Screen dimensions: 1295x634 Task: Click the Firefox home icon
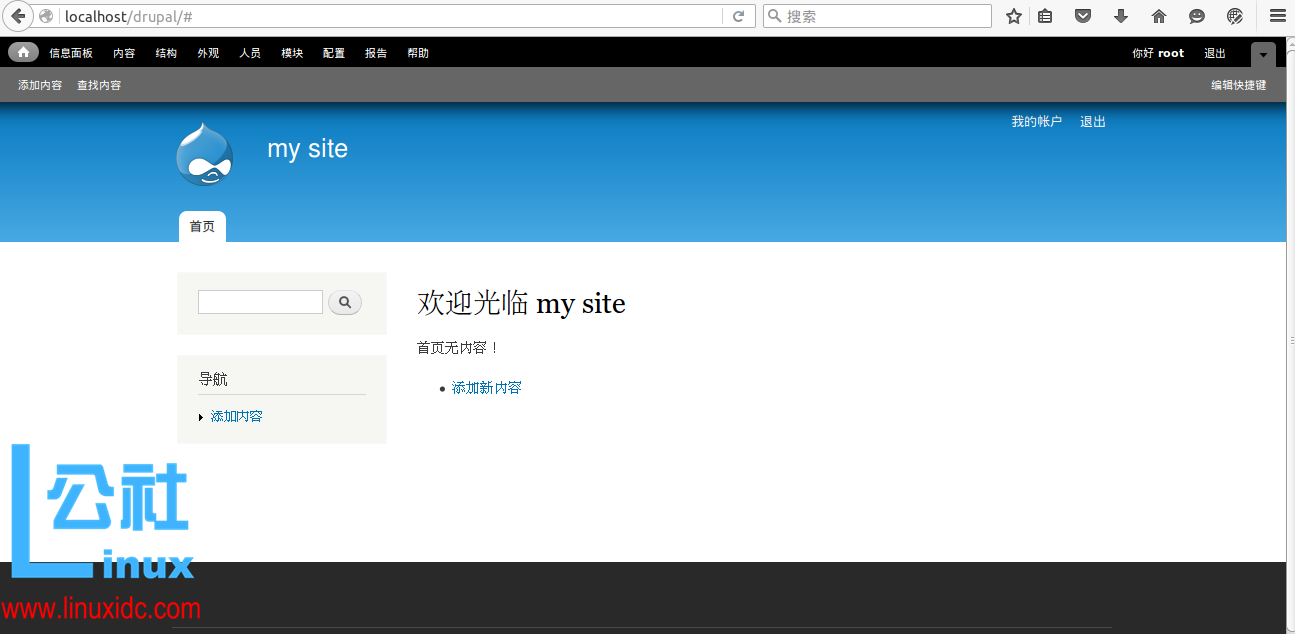tap(1158, 16)
